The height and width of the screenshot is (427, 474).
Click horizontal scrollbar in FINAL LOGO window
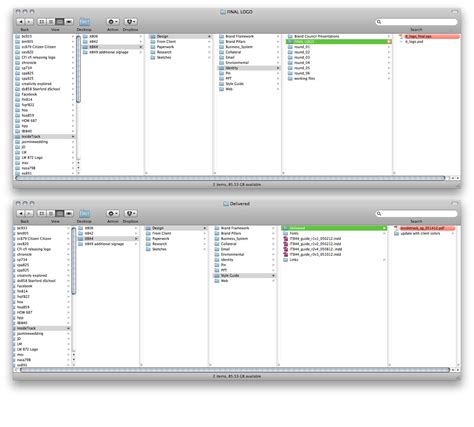(230, 178)
